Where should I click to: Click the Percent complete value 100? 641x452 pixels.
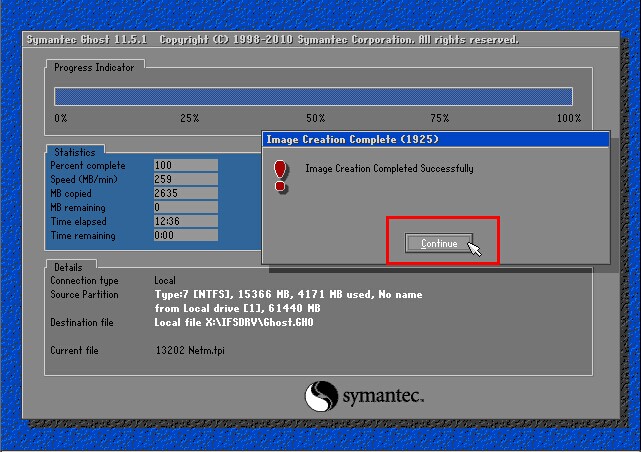[185, 165]
